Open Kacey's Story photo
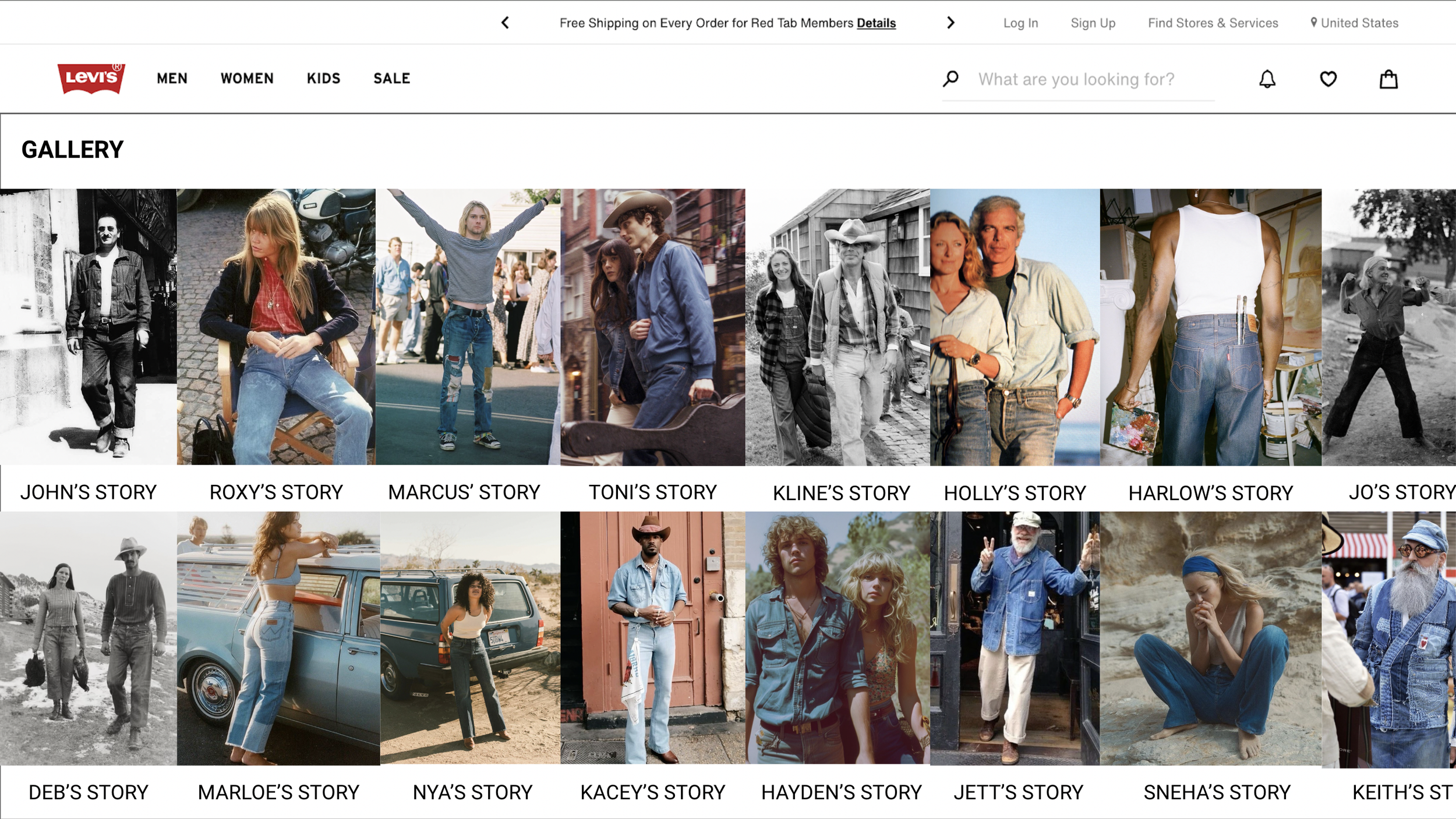 click(x=652, y=637)
